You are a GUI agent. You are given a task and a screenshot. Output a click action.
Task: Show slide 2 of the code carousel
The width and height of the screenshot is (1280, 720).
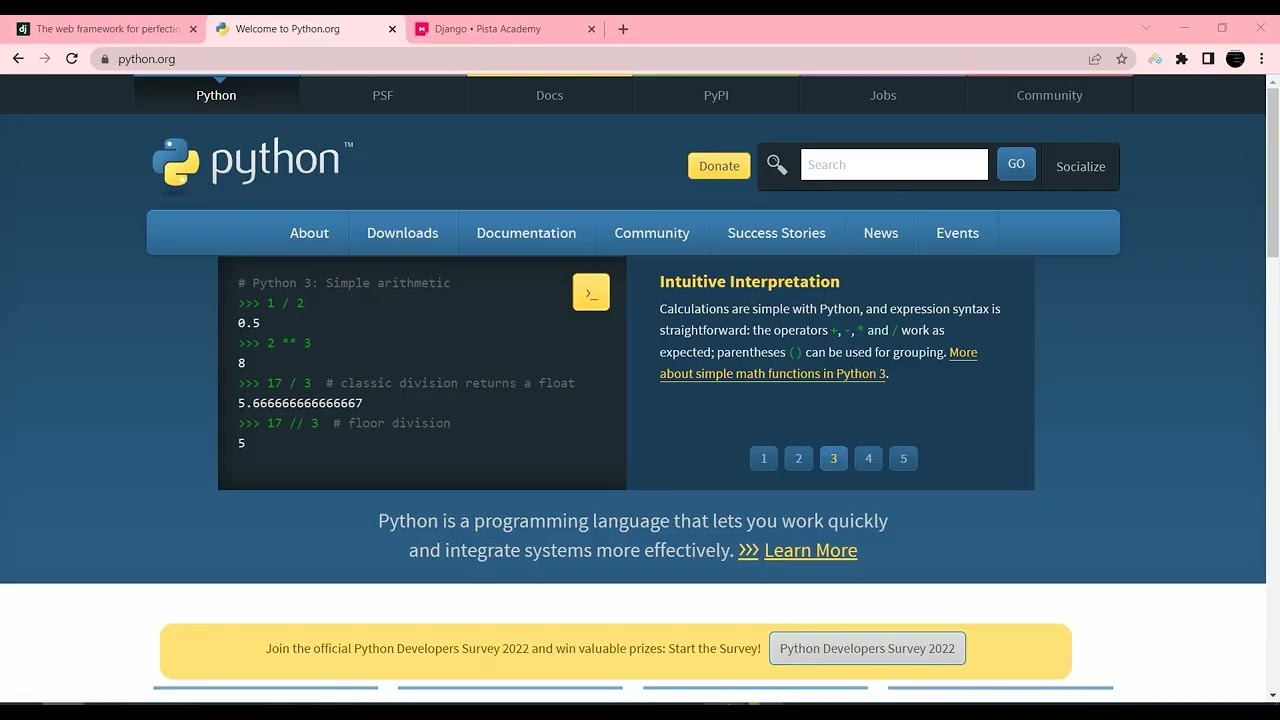(x=799, y=458)
